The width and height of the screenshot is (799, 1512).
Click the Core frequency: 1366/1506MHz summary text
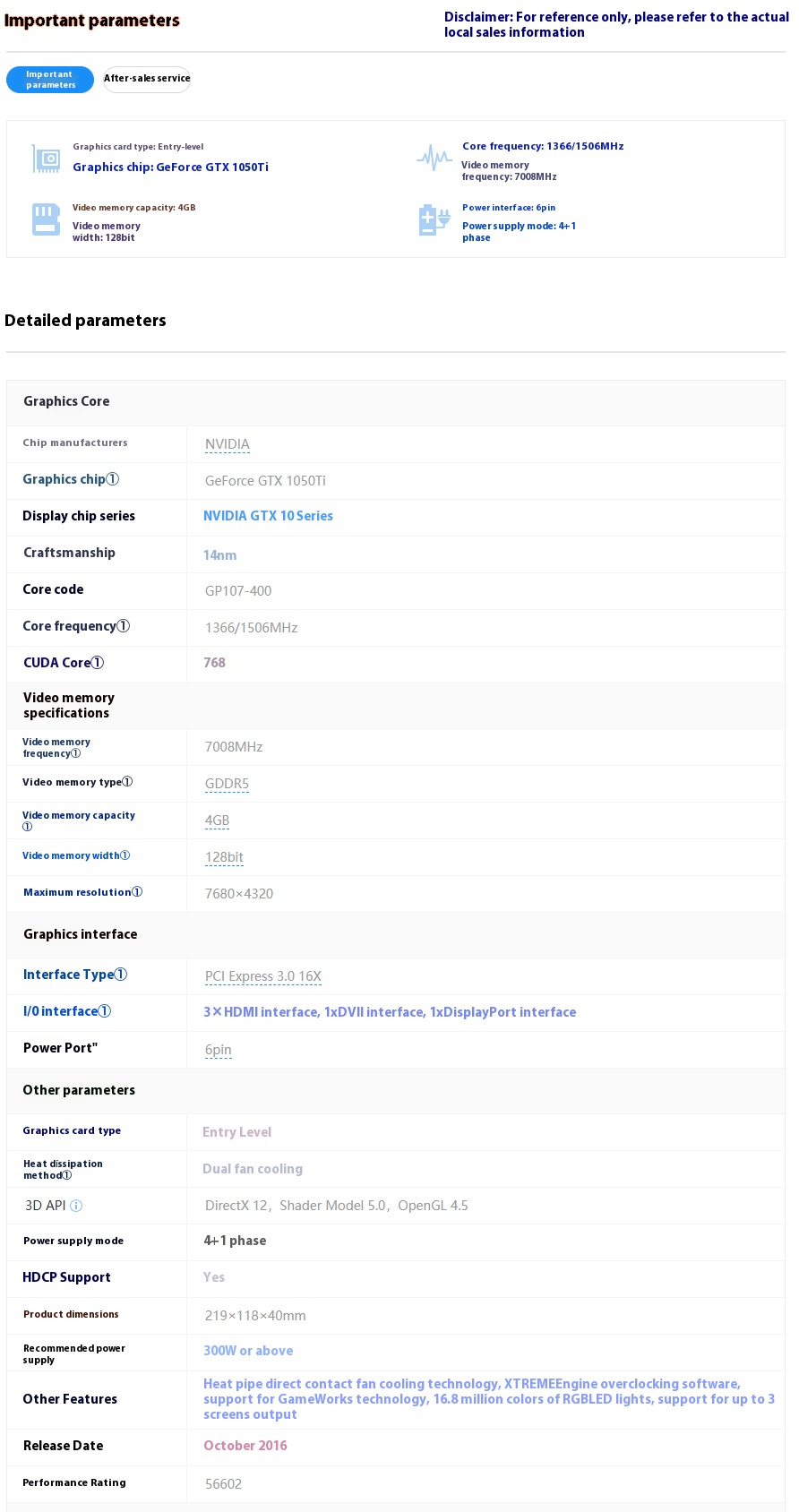pyautogui.click(x=543, y=146)
